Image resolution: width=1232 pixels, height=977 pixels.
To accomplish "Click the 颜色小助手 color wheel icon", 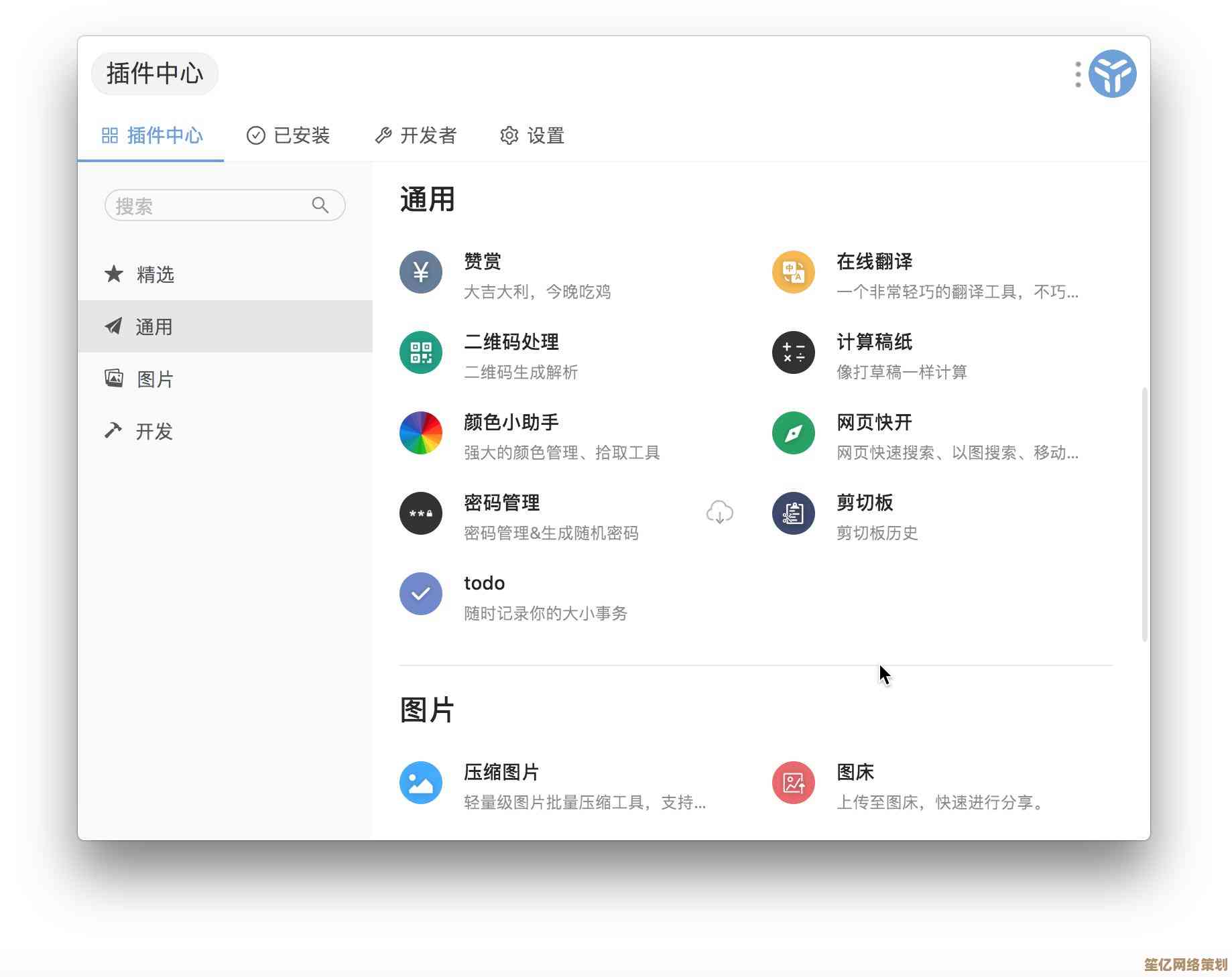I will coord(420,433).
